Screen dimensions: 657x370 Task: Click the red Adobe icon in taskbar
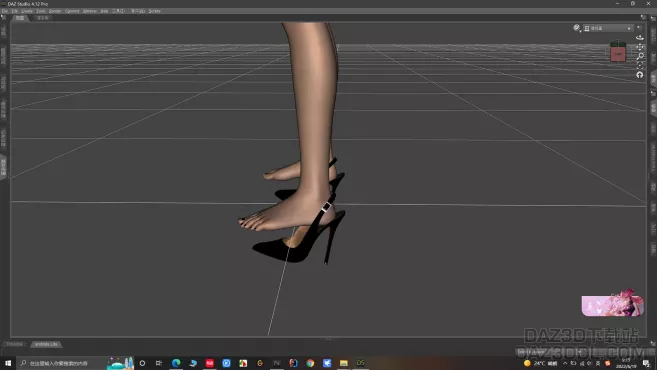[x=210, y=363]
